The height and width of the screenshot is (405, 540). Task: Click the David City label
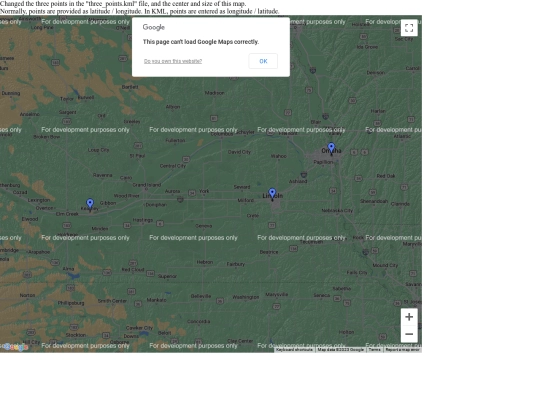239,152
